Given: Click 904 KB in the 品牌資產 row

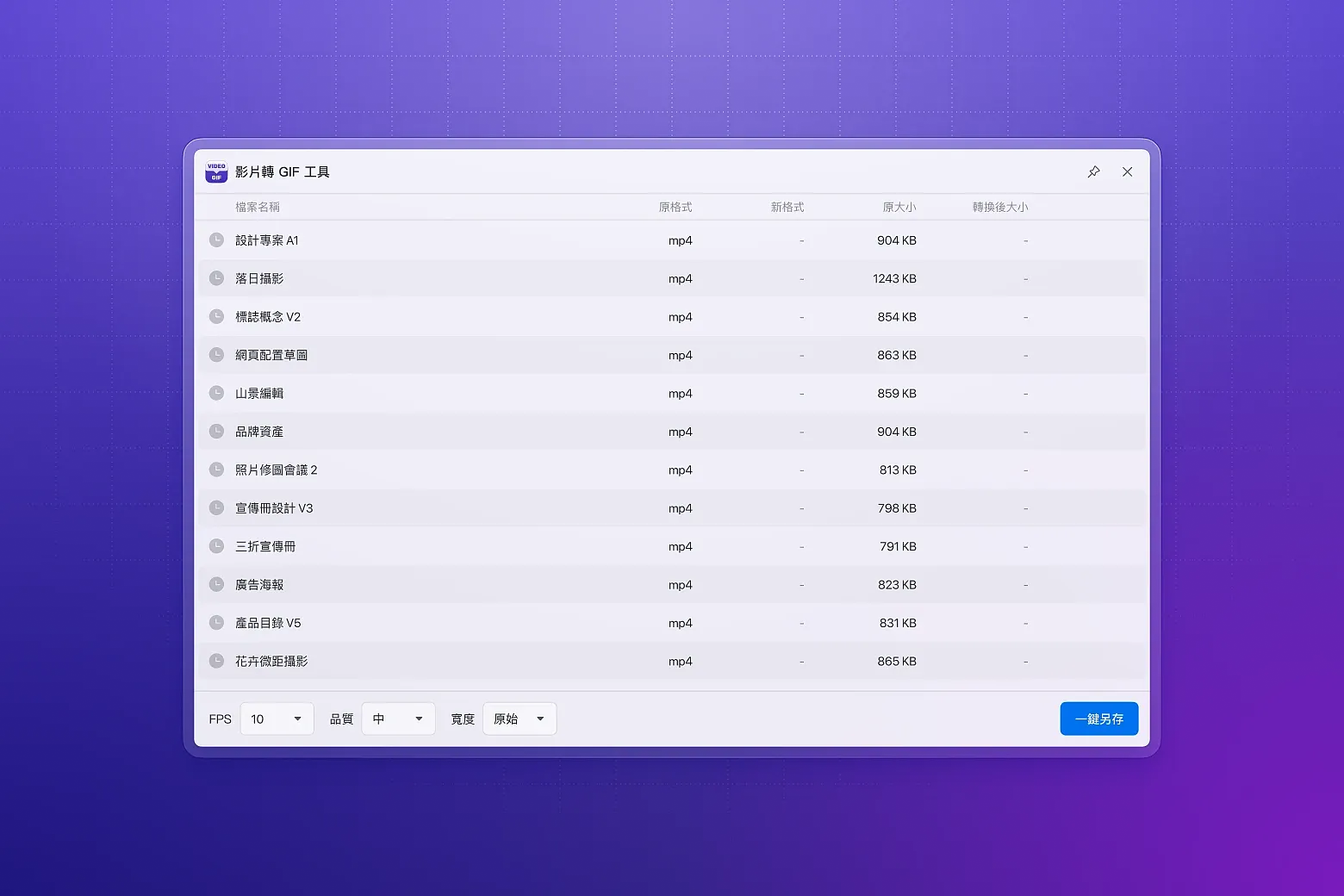Looking at the screenshot, I should click(x=897, y=432).
